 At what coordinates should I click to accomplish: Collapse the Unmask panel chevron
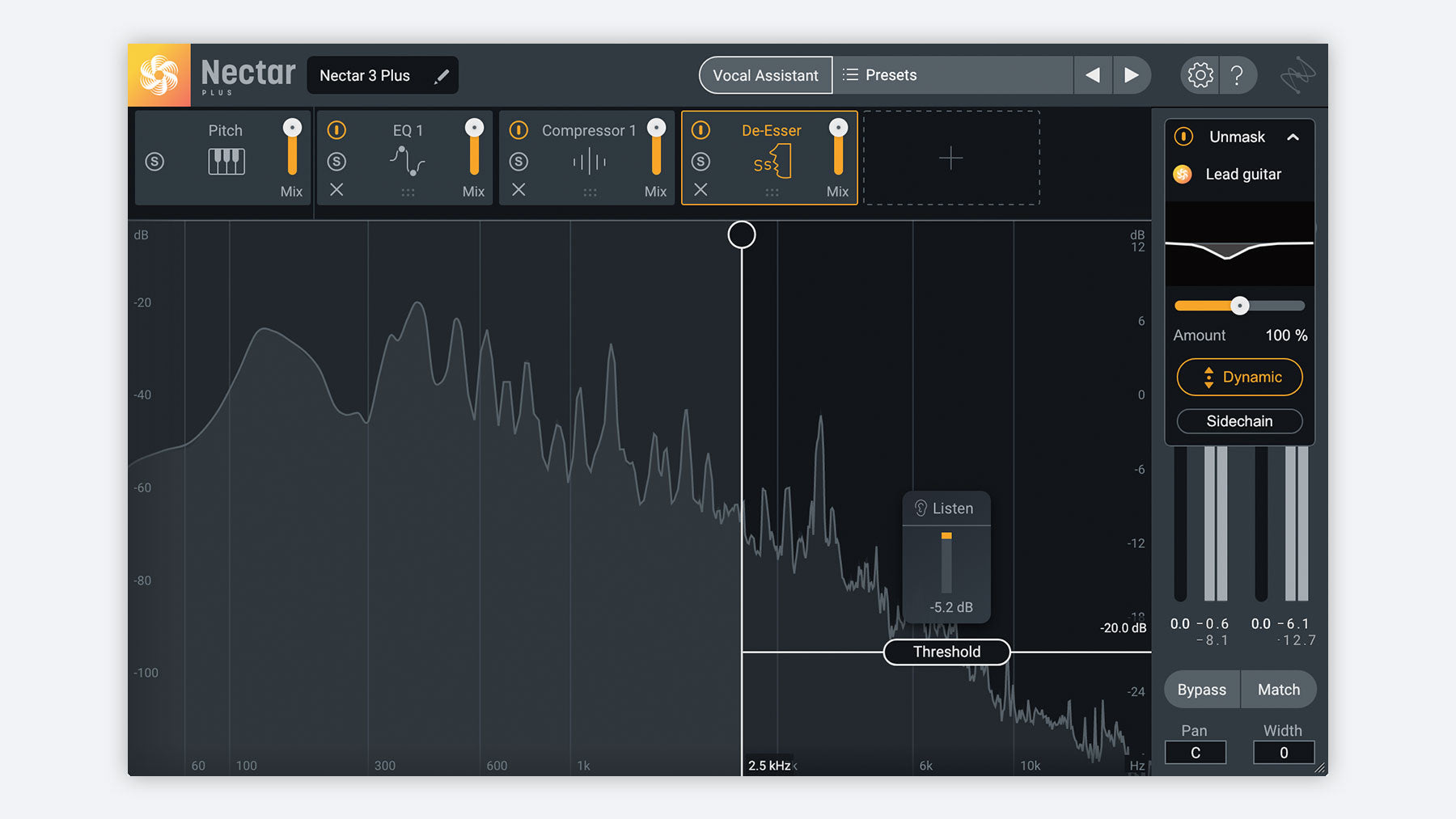point(1293,137)
